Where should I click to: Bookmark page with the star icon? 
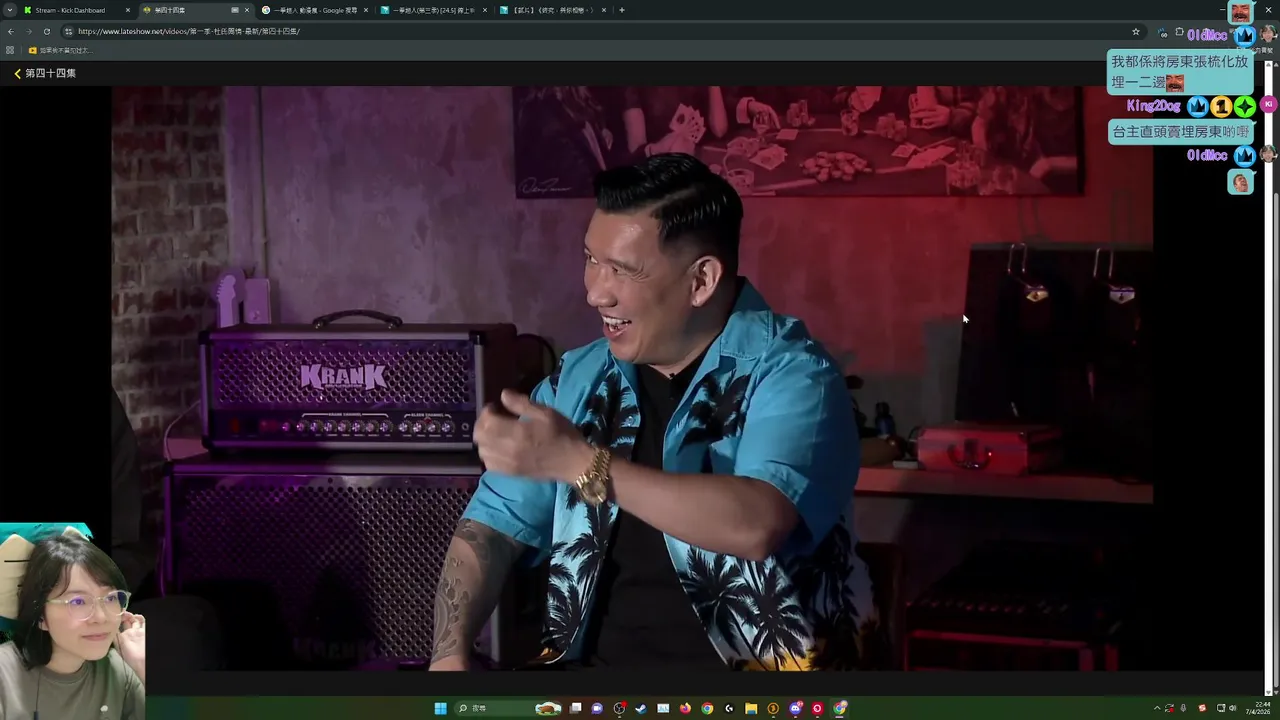[x=1136, y=31]
